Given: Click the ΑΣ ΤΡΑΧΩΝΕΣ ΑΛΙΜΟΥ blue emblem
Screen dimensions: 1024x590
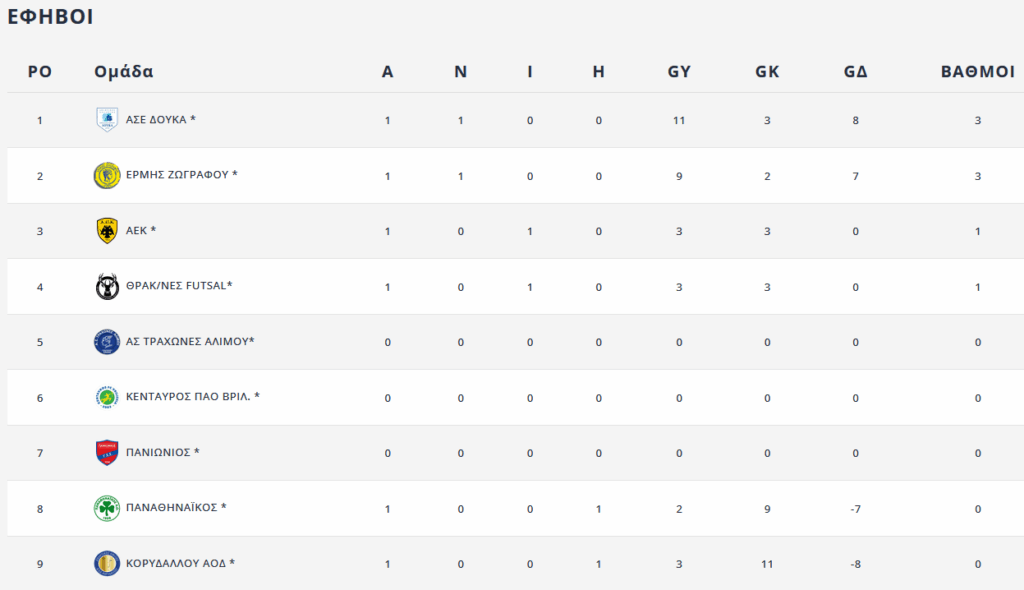Looking at the screenshot, I should (107, 342).
